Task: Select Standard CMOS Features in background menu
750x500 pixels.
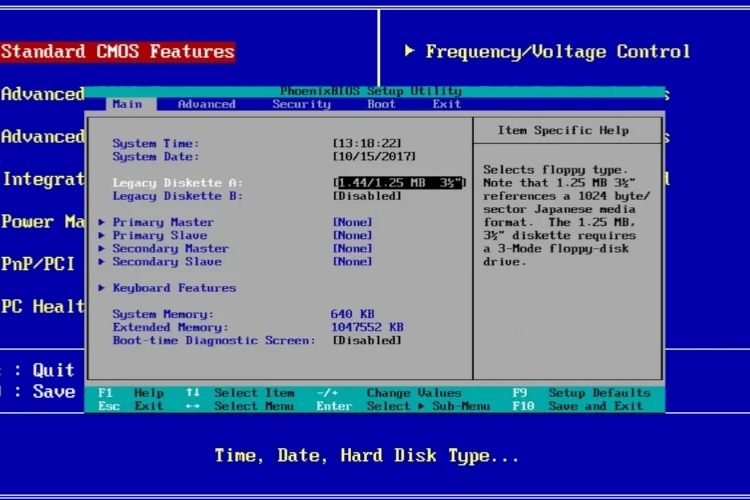Action: (117, 51)
